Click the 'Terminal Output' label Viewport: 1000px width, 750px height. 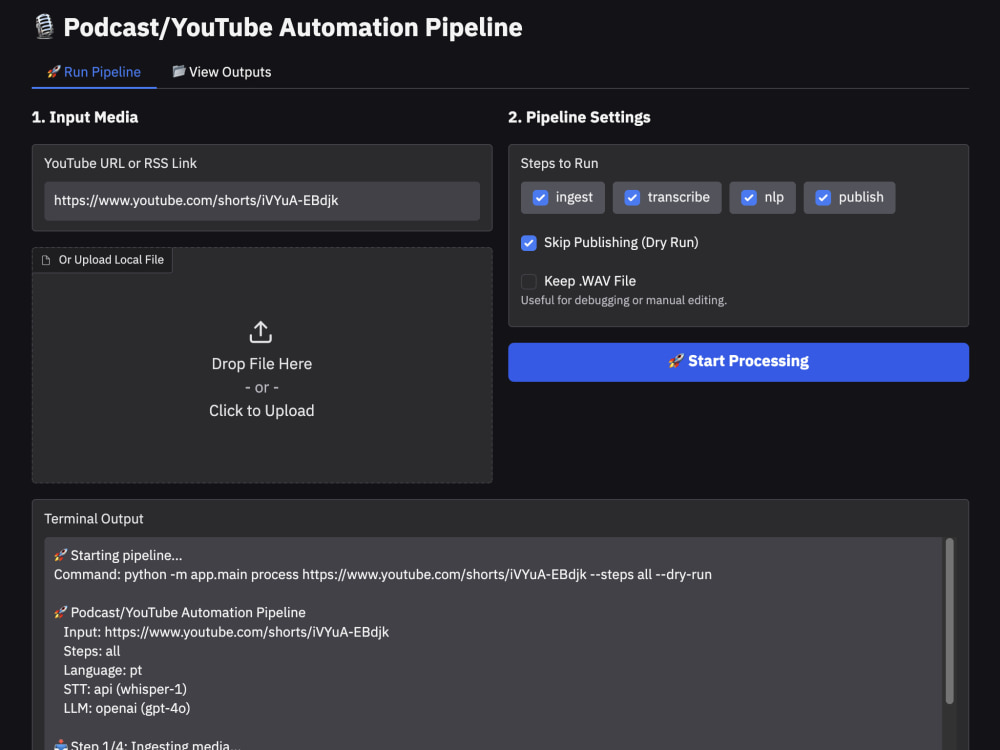coord(94,519)
